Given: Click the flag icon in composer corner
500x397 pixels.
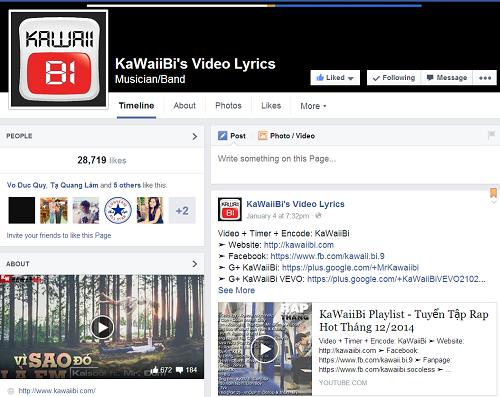Looking at the screenshot, I should [x=491, y=135].
